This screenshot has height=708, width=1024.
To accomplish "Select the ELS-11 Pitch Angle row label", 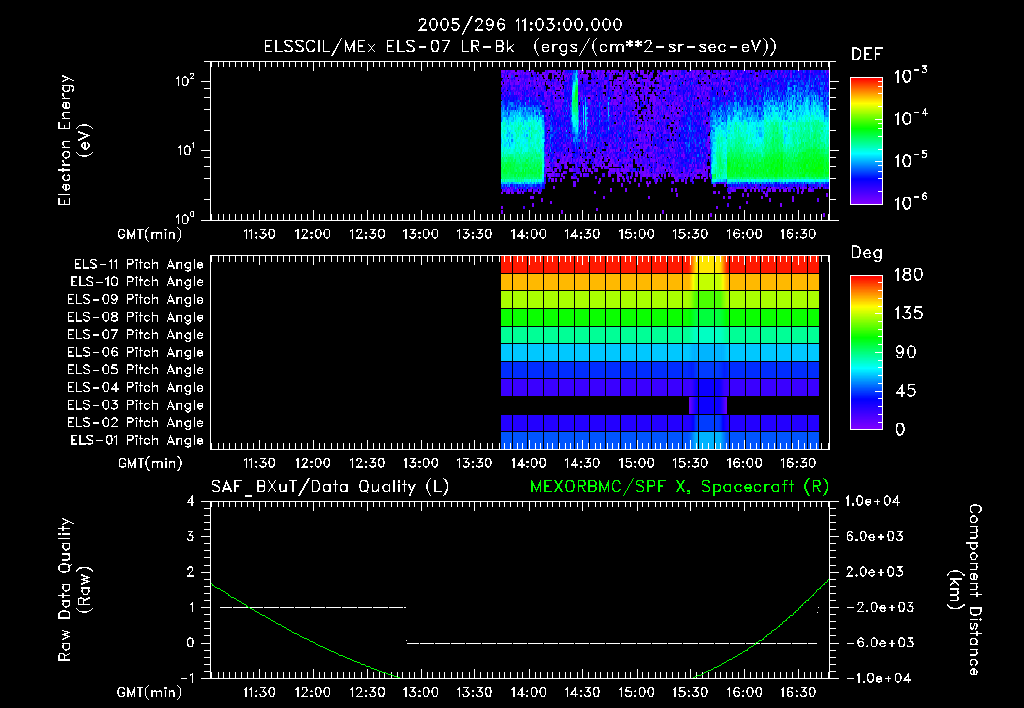I will point(138,265).
